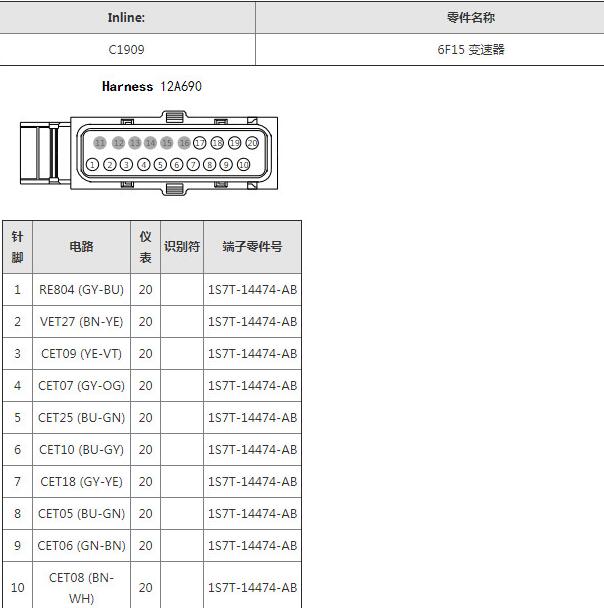Click terminal part number in CET06 row
Image resolution: width=604 pixels, height=608 pixels.
tap(252, 546)
